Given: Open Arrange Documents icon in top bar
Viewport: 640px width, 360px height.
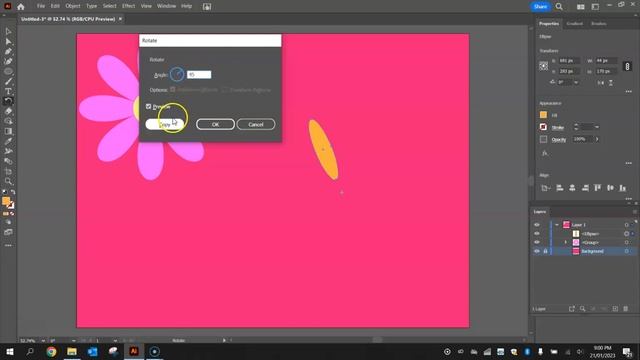Looking at the screenshot, I should (580, 7).
